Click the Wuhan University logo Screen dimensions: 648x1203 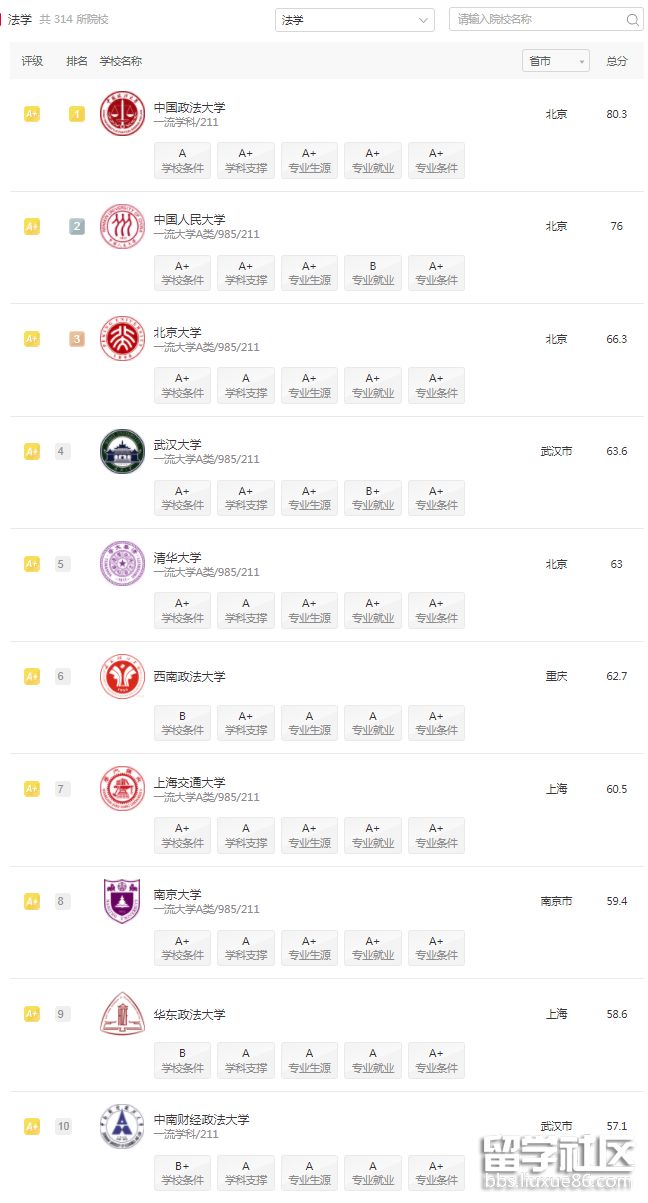[122, 451]
